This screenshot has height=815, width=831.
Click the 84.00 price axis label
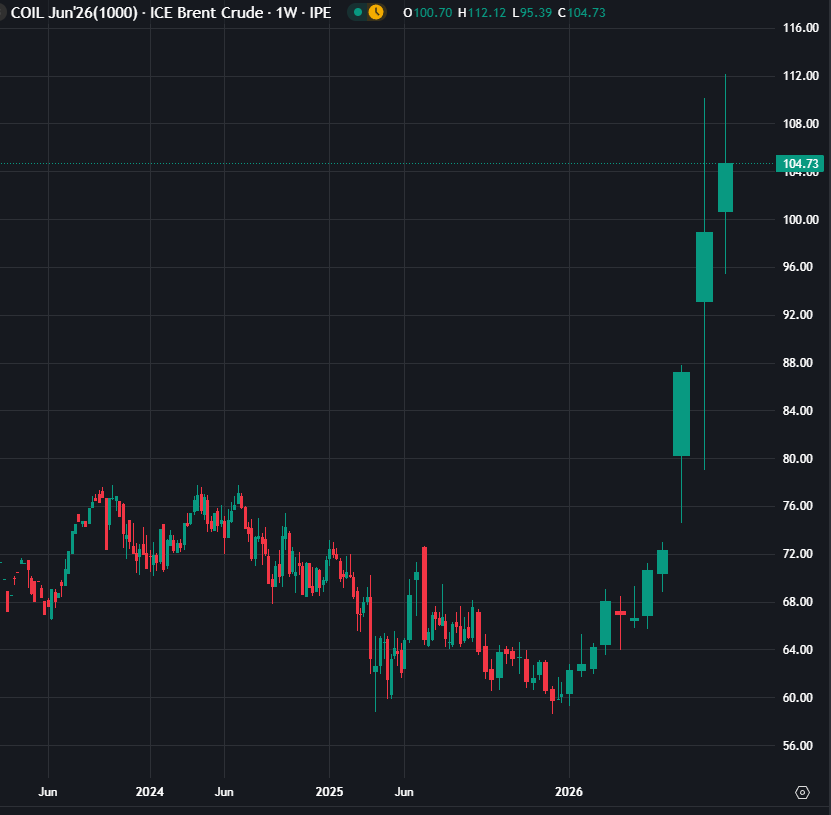(x=798, y=411)
